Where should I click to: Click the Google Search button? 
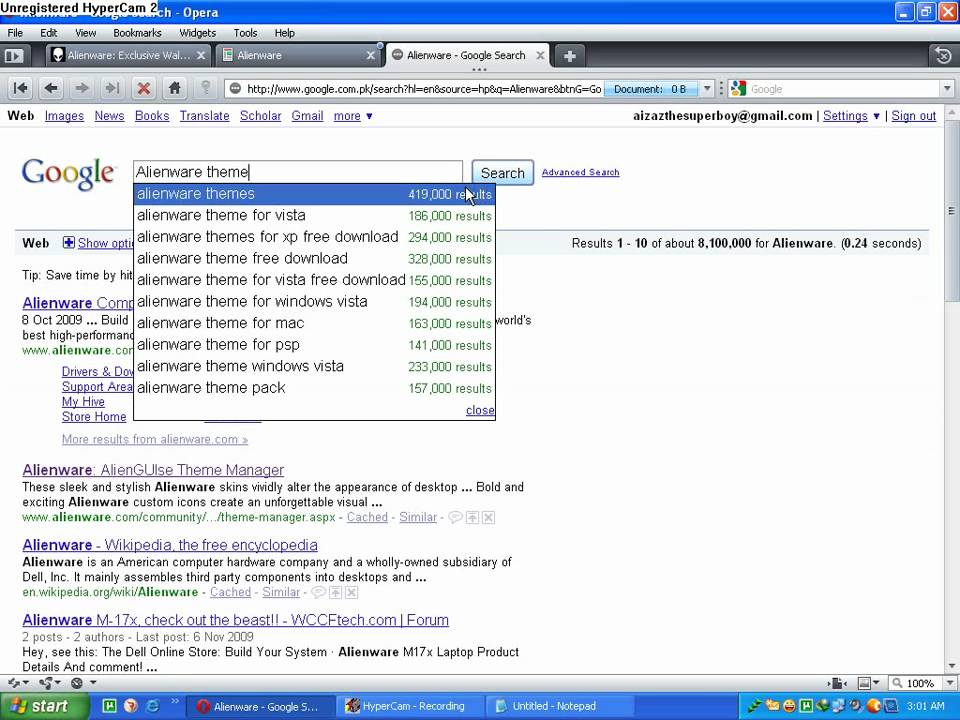(503, 173)
